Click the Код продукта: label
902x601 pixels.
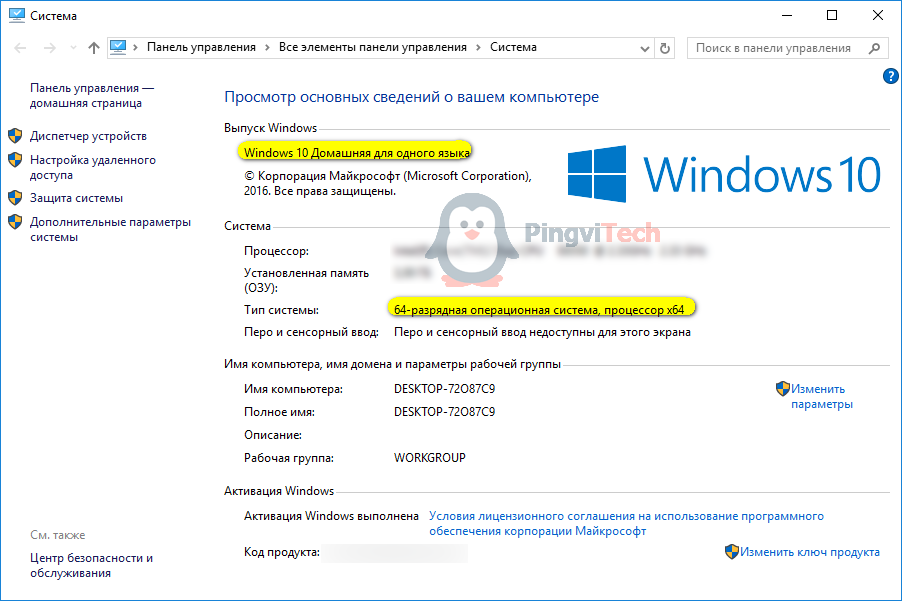tap(282, 552)
